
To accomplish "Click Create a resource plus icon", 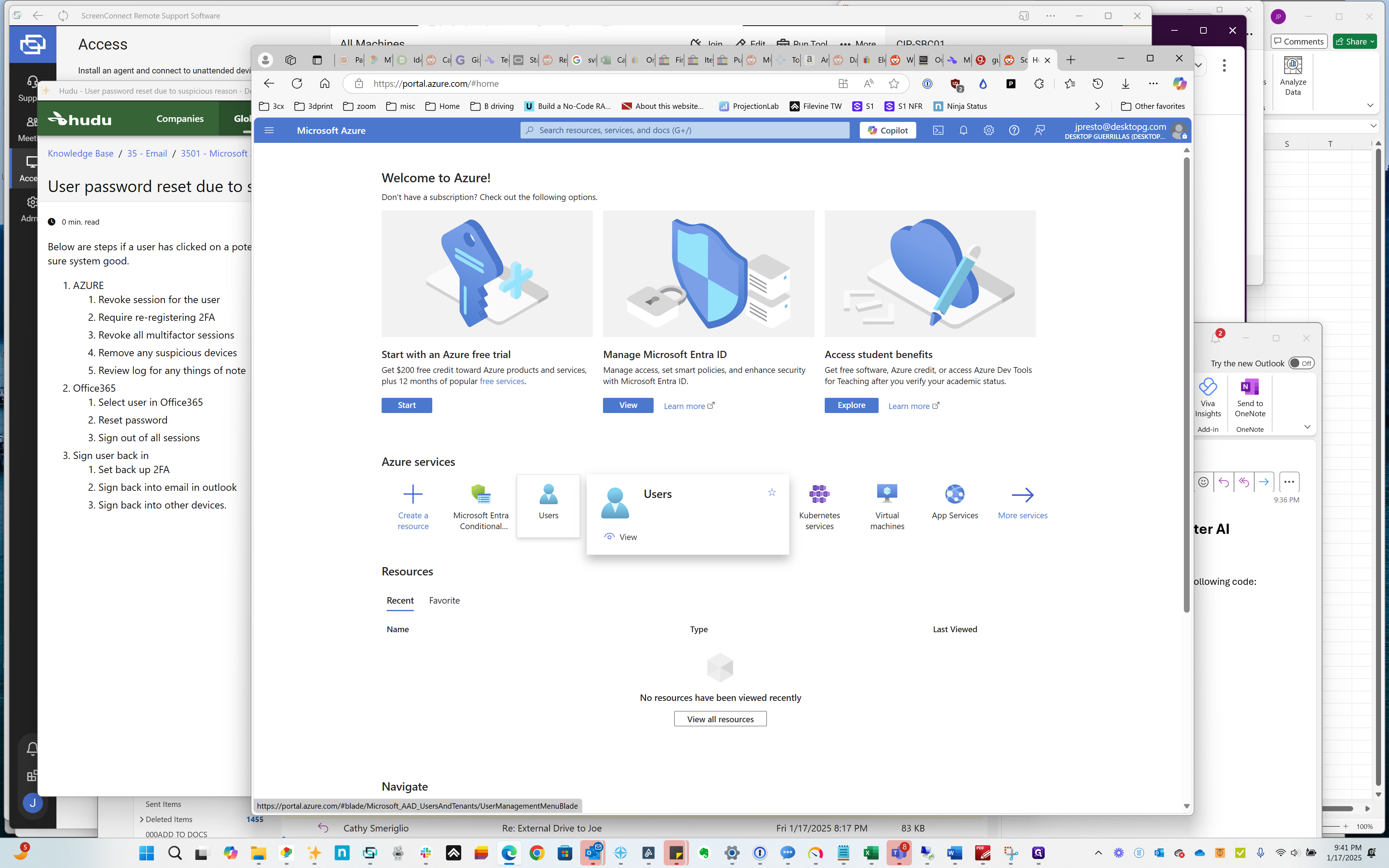I will 413,494.
